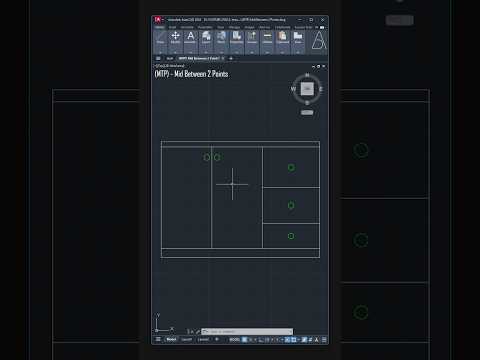This screenshot has width=480, height=360.
Task: Switch to the Parametric ribbon tab
Action: [x=205, y=27]
